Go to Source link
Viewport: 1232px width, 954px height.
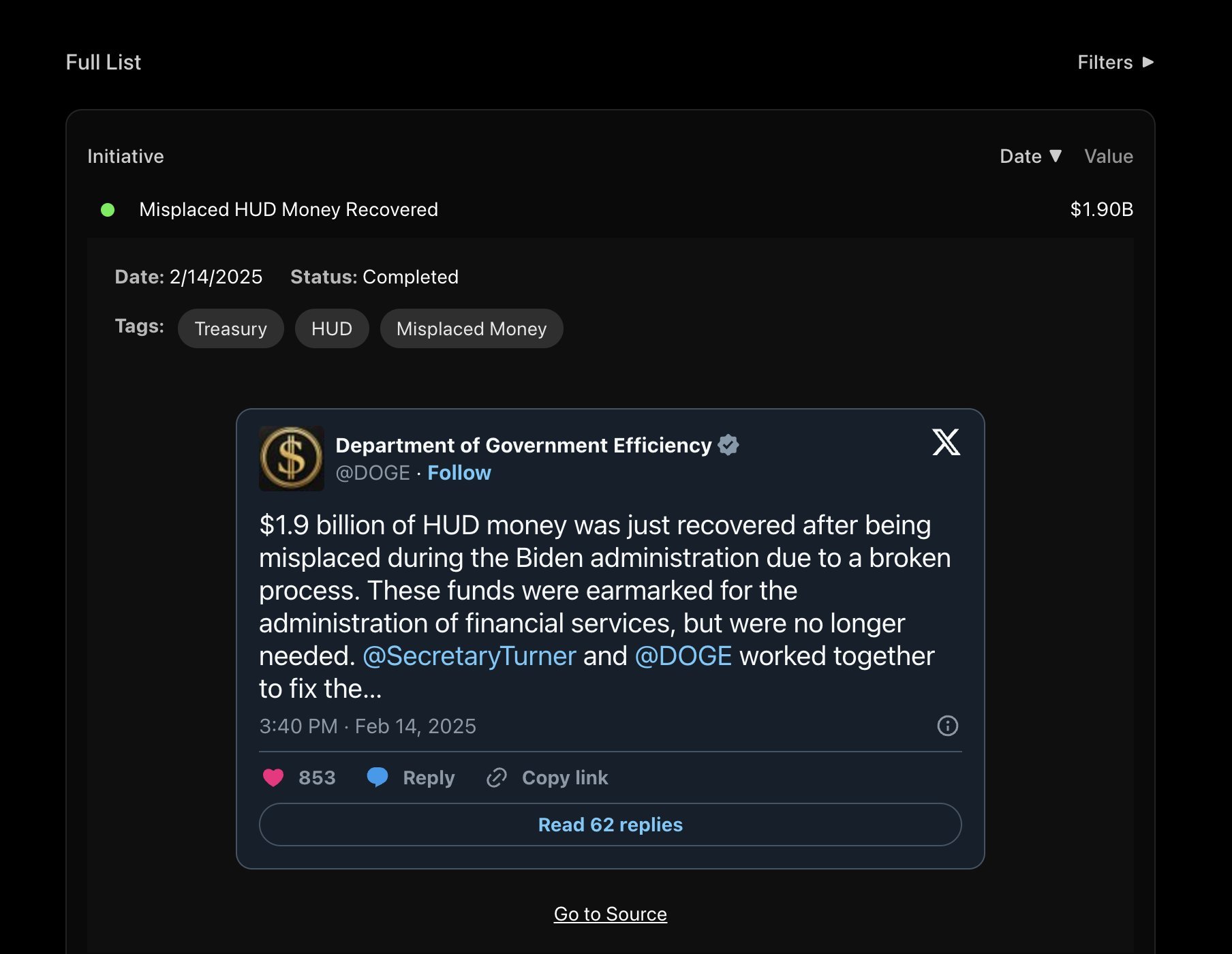pyautogui.click(x=610, y=914)
